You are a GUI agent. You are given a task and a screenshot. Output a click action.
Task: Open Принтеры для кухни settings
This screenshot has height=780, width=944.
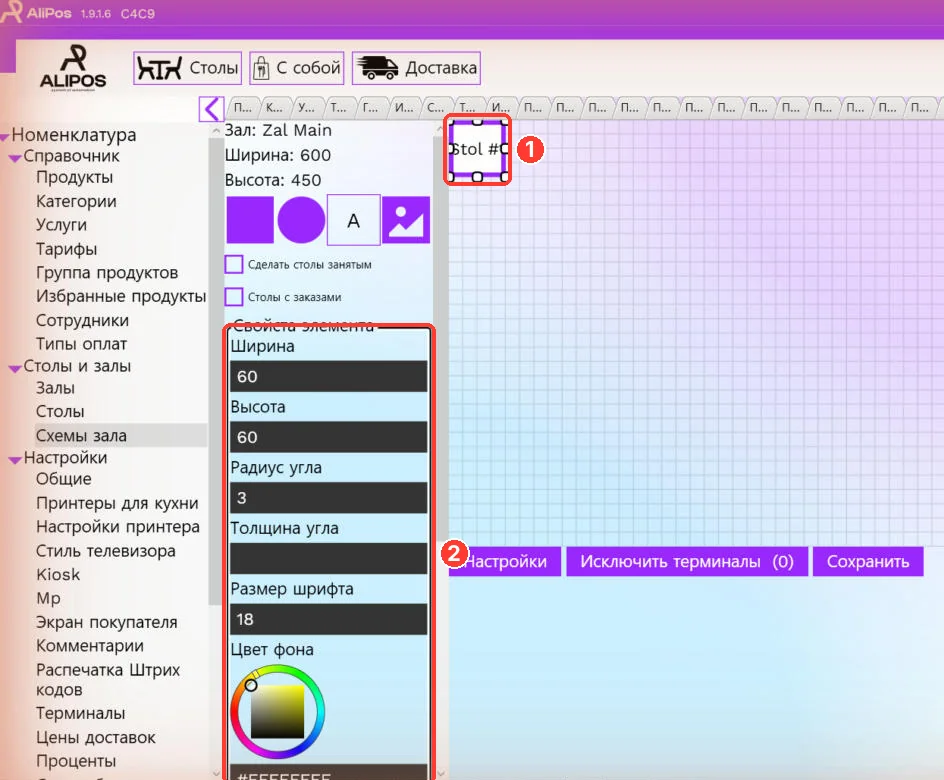click(117, 503)
